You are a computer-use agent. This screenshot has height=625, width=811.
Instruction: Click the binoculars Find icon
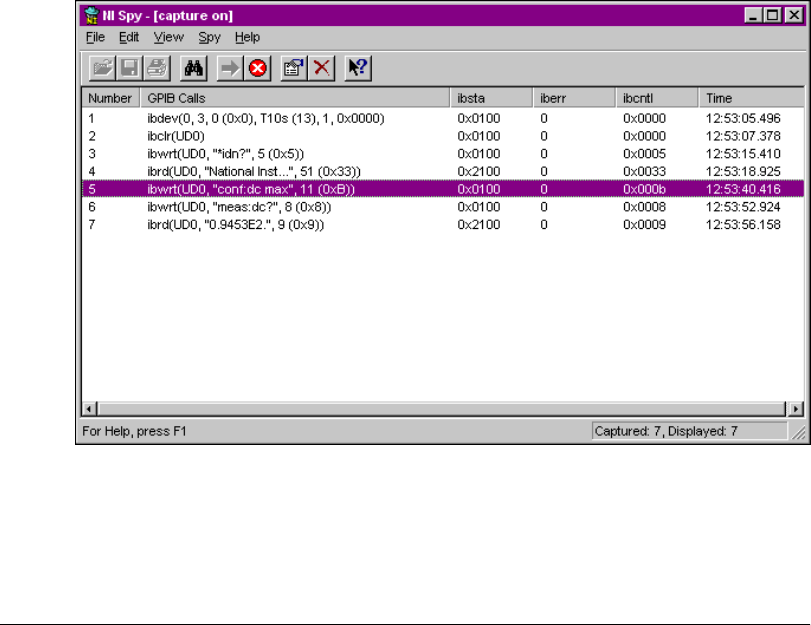[x=193, y=68]
